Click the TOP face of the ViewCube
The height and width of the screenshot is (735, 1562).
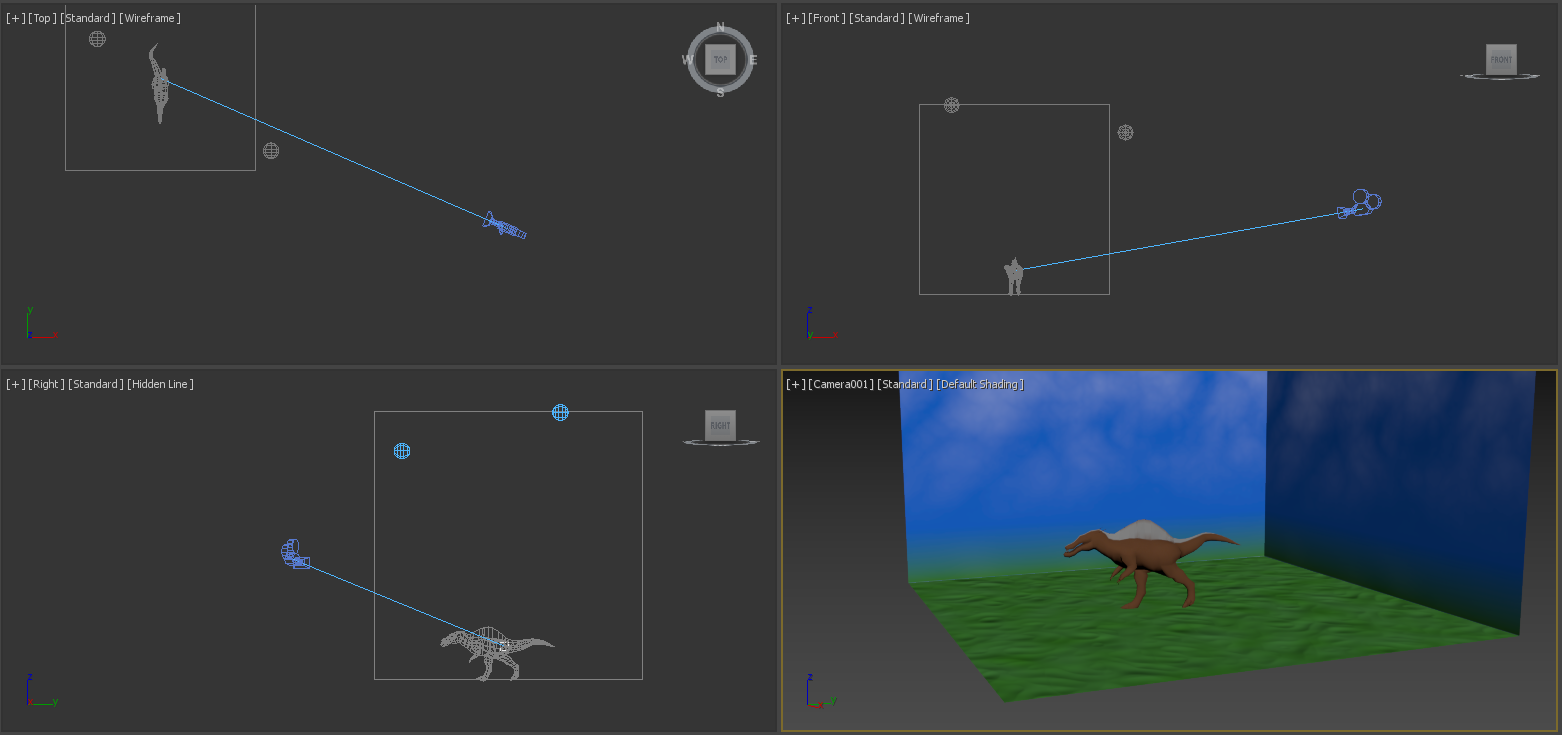pyautogui.click(x=720, y=59)
